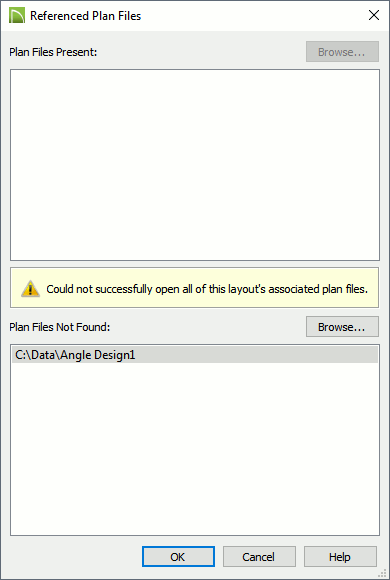Click the blank area of the Not Found list

(195, 449)
